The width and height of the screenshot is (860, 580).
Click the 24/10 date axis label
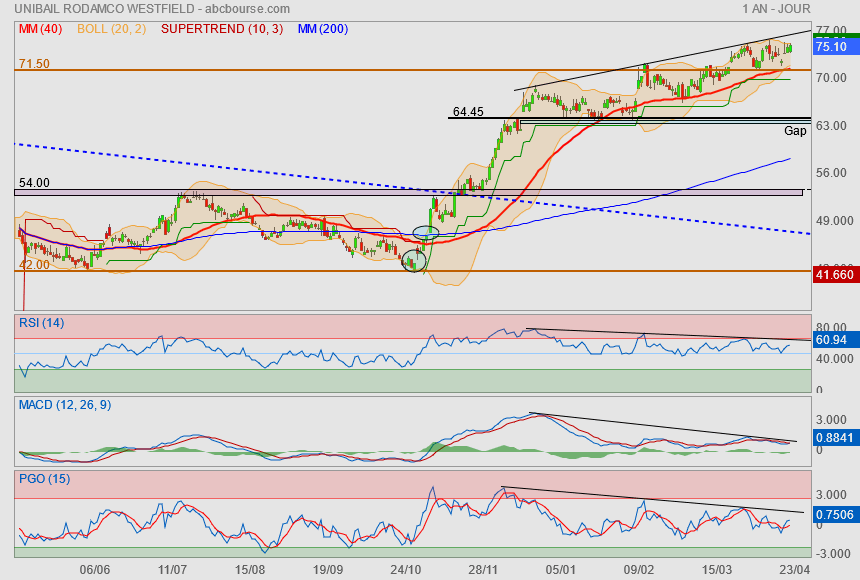pos(405,570)
